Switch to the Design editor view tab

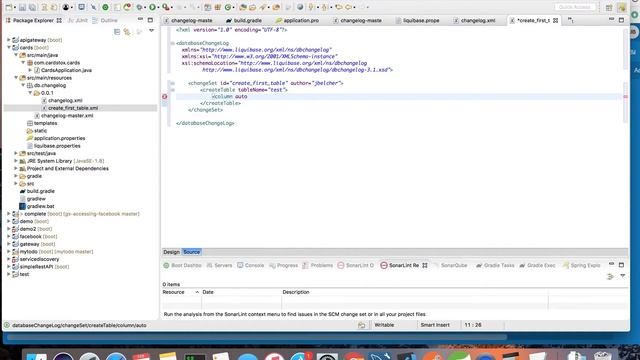point(171,252)
